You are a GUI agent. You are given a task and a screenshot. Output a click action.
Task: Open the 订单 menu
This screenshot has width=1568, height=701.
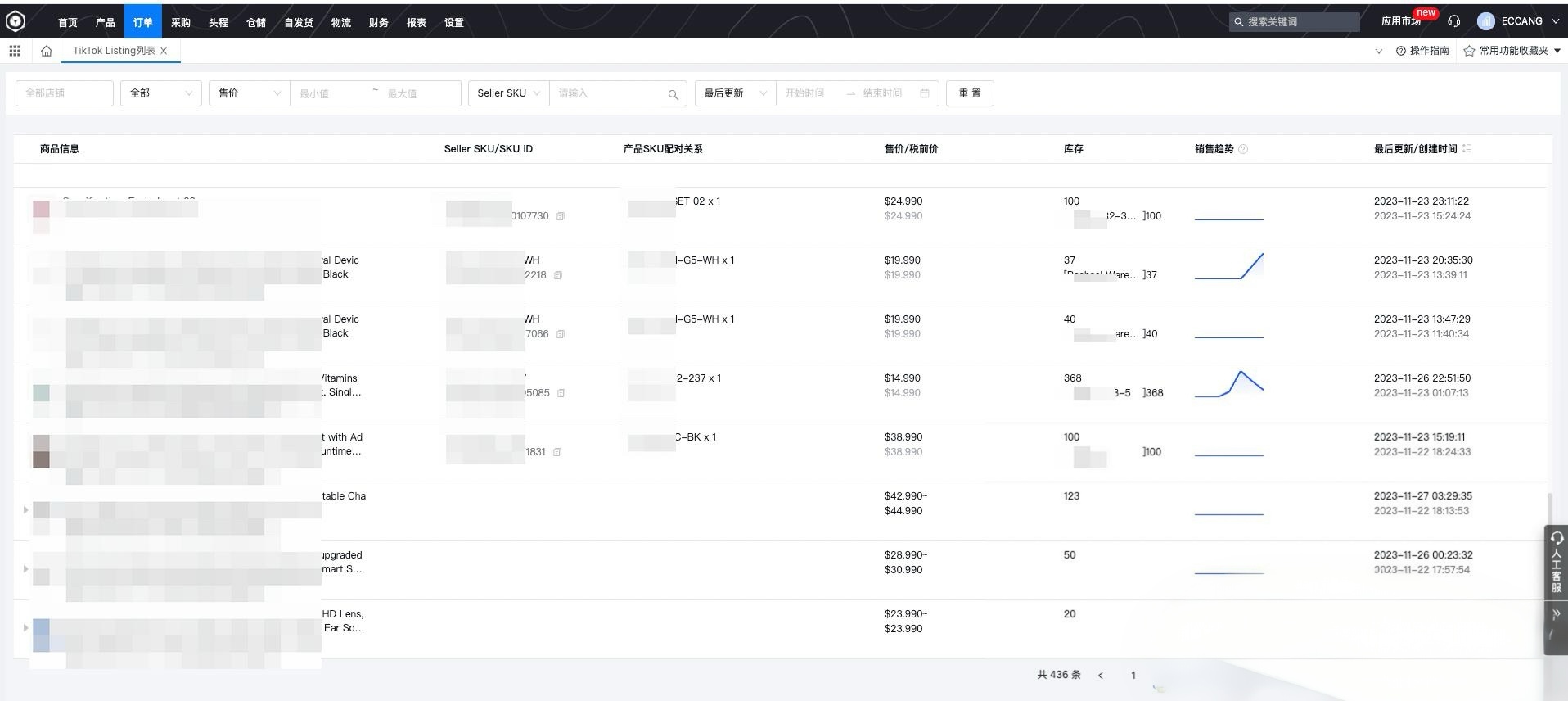click(143, 22)
